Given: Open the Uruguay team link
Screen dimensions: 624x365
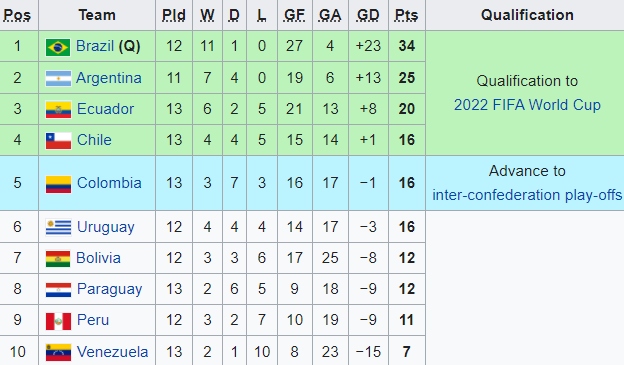Looking at the screenshot, I should [x=105, y=227].
